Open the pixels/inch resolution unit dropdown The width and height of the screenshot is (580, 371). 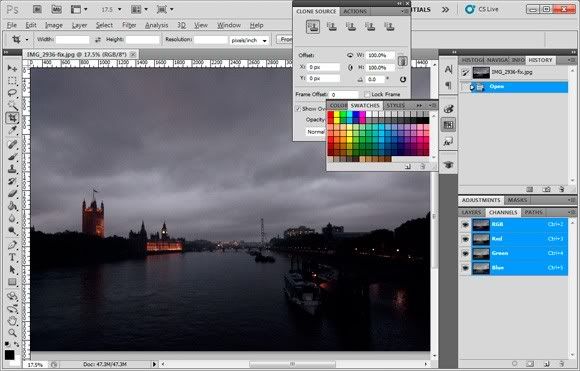tap(249, 40)
